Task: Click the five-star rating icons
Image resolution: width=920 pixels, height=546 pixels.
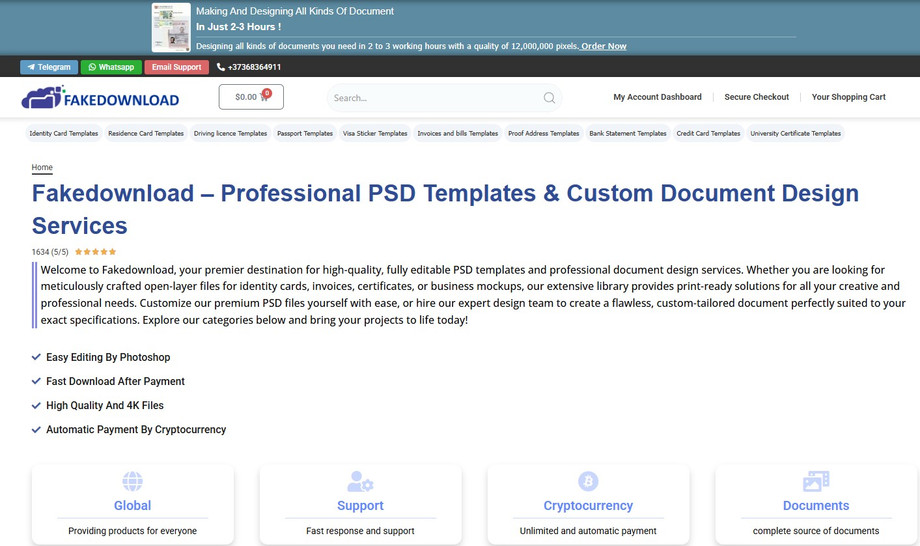Action: 96,252
